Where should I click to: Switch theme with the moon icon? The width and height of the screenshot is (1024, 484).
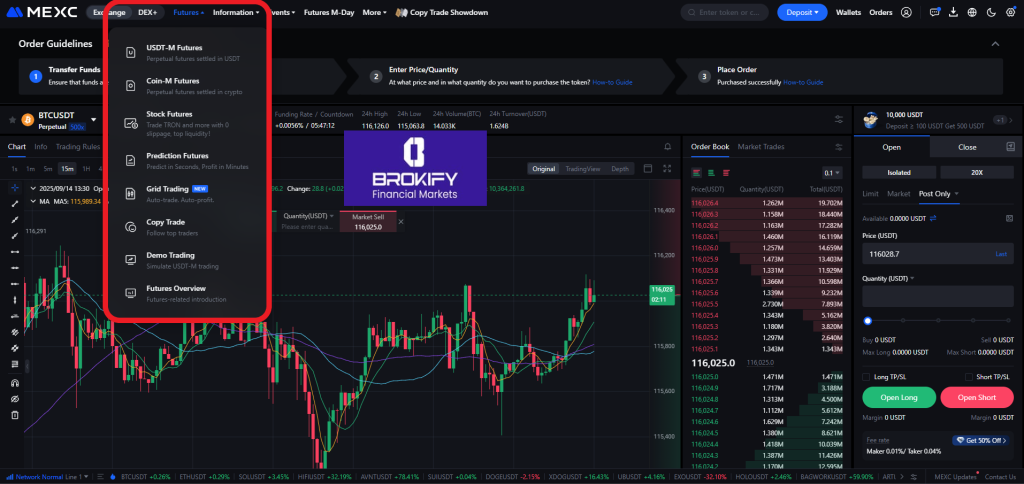tap(989, 13)
